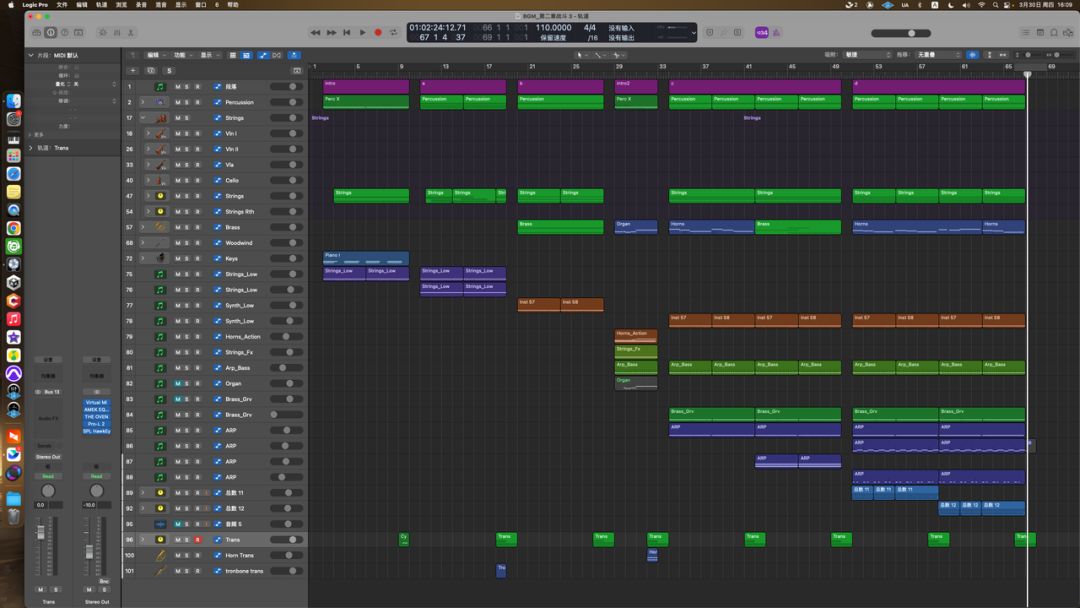The width and height of the screenshot is (1080, 608).
Task: Open the 编辑 menu in tracks toolbar
Action: (155, 55)
